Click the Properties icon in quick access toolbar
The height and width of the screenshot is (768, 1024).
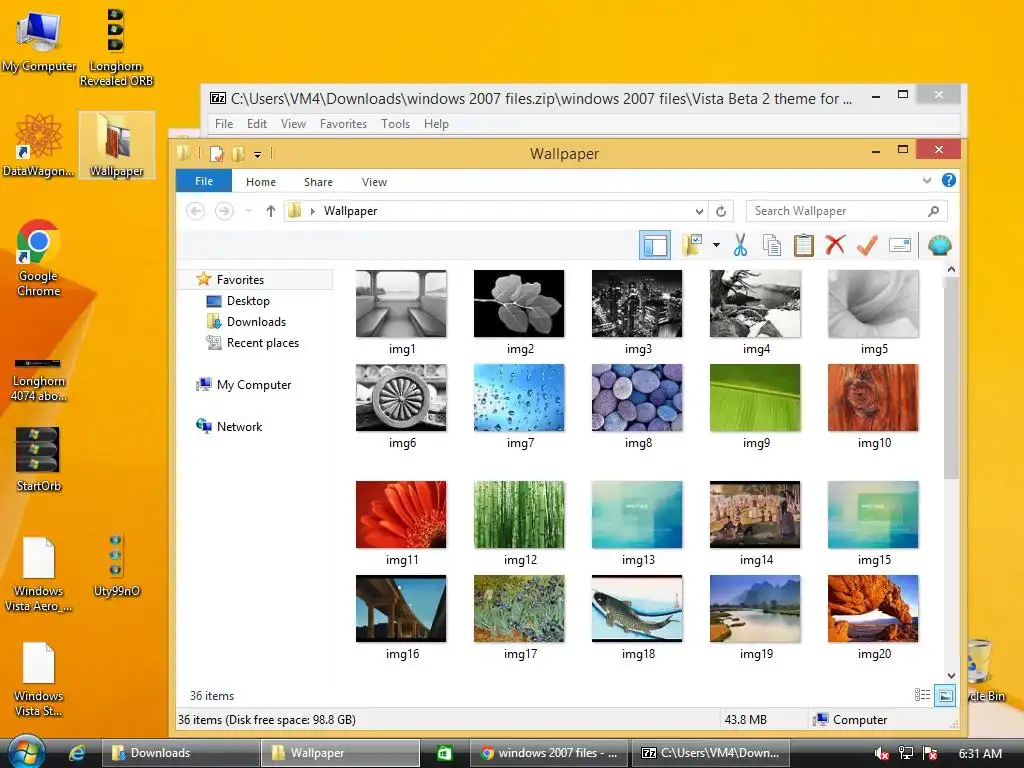point(217,154)
